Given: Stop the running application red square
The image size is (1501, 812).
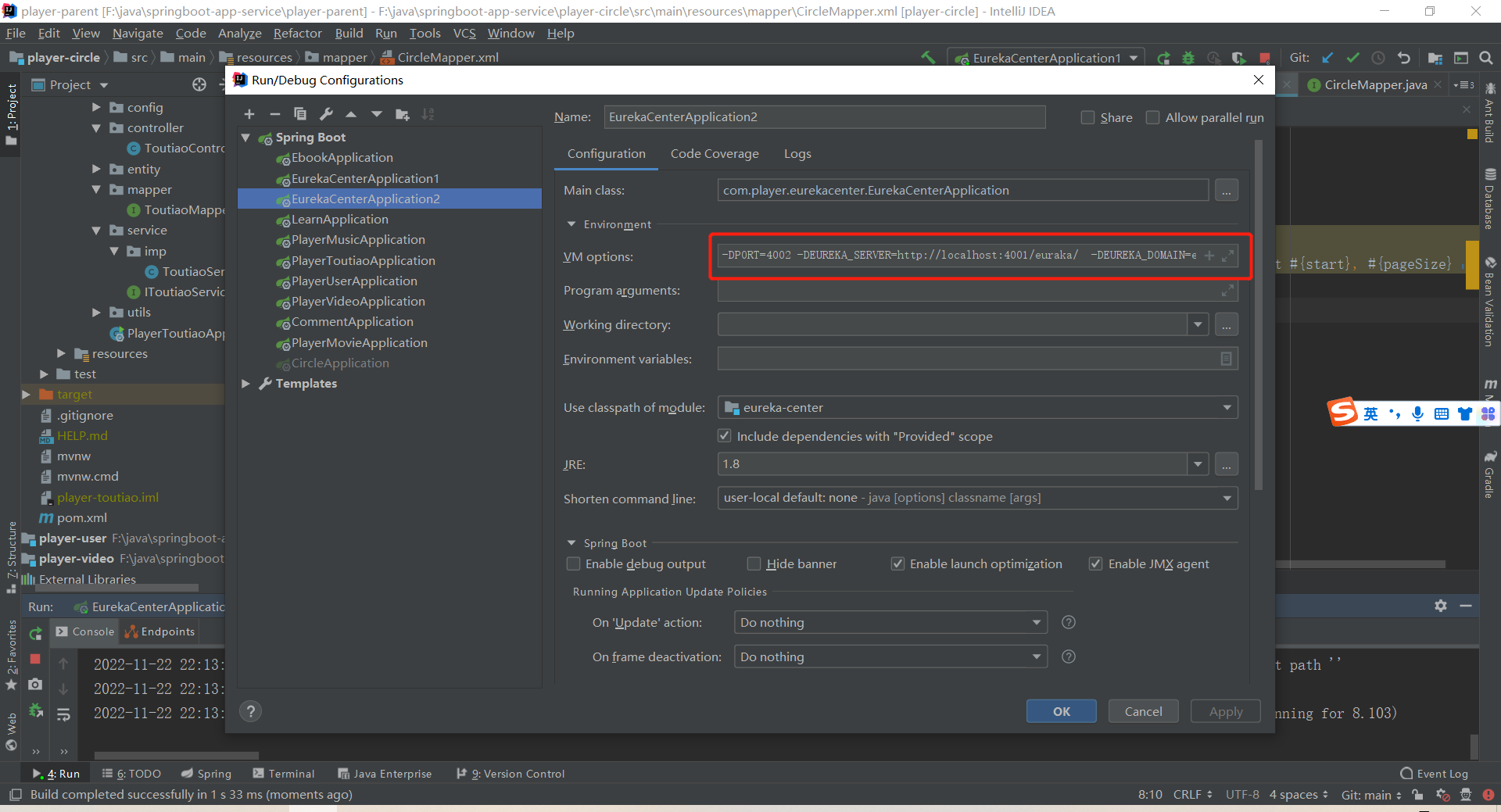Looking at the screenshot, I should pyautogui.click(x=1265, y=58).
